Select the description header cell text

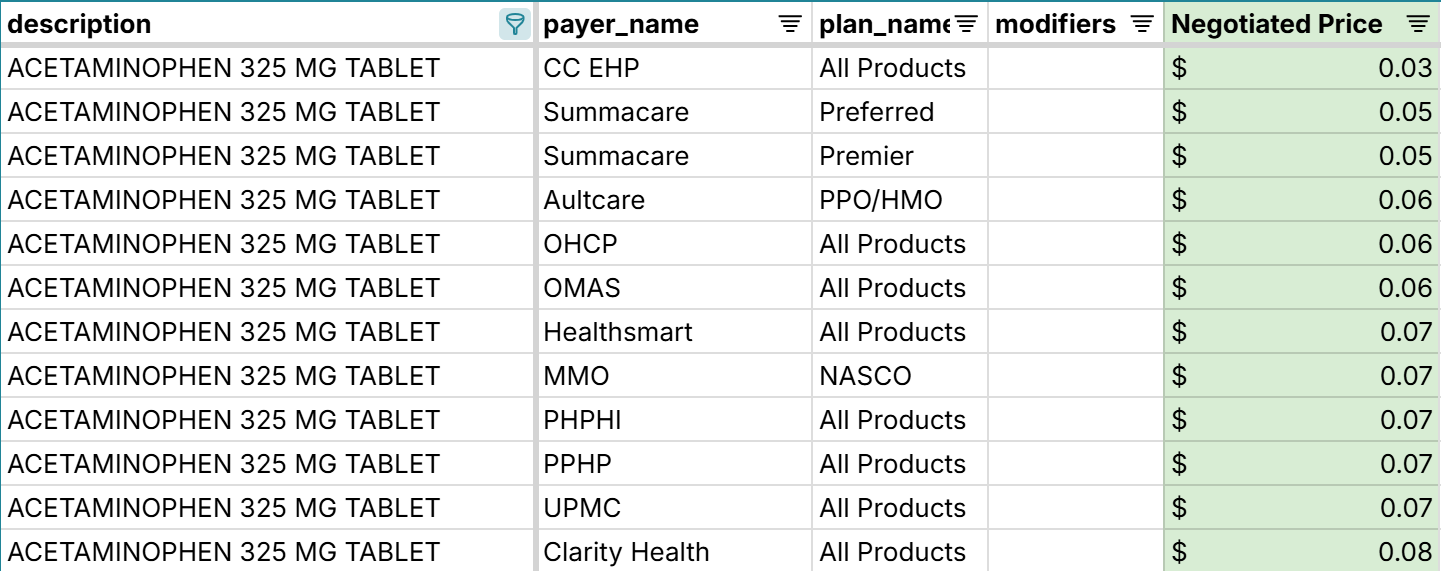(x=80, y=25)
